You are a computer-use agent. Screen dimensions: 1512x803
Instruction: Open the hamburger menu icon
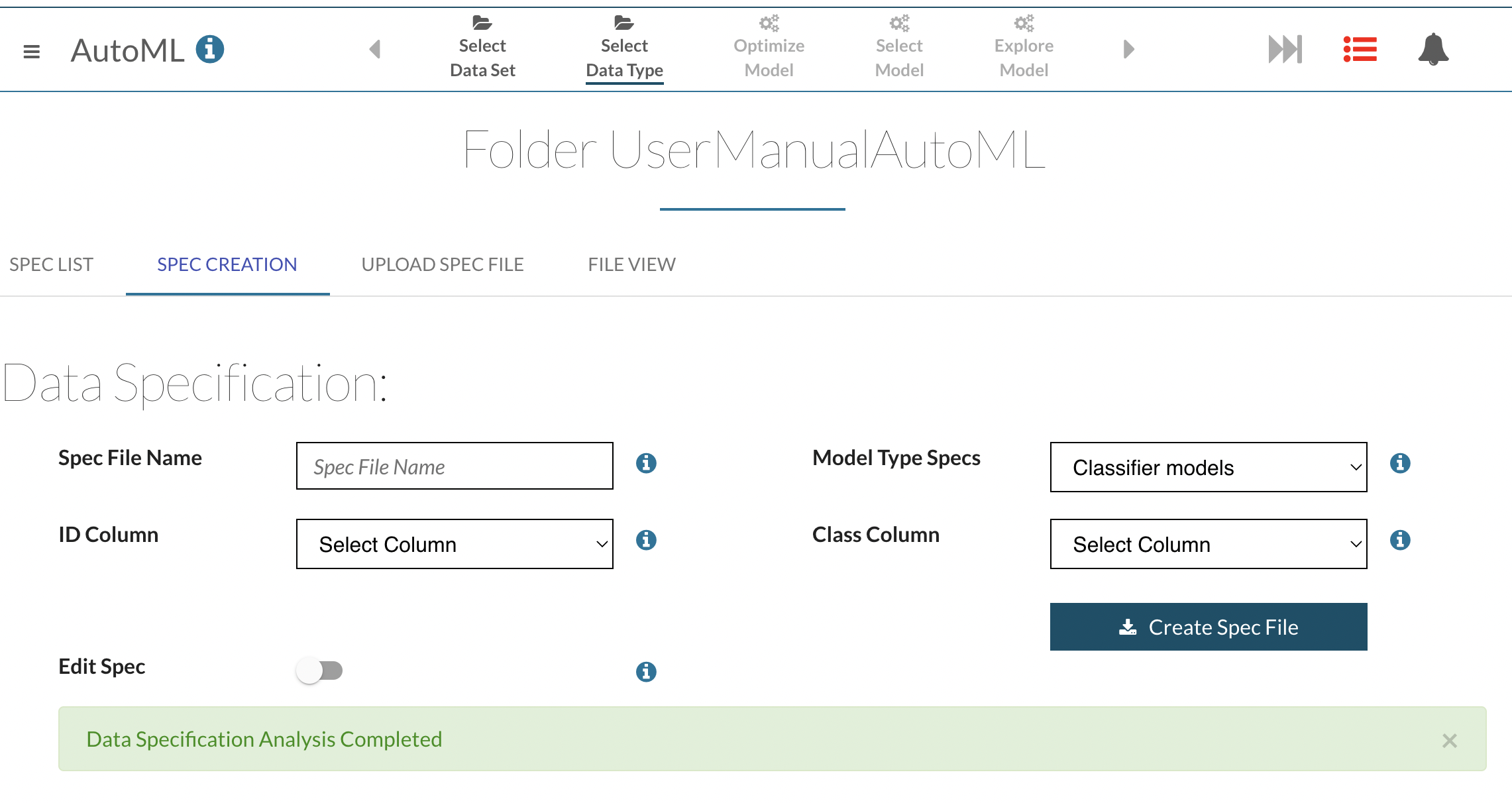pyautogui.click(x=31, y=51)
